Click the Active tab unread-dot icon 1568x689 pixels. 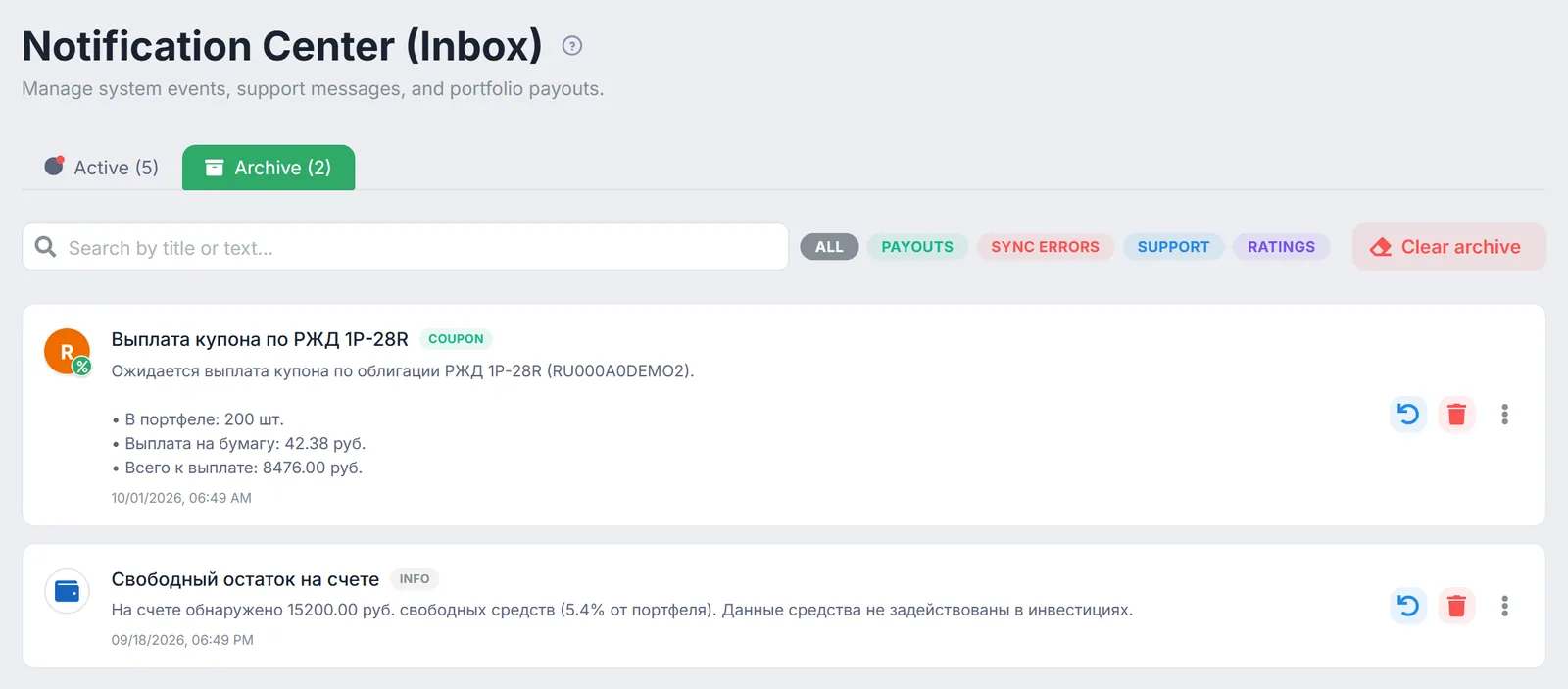[54, 166]
